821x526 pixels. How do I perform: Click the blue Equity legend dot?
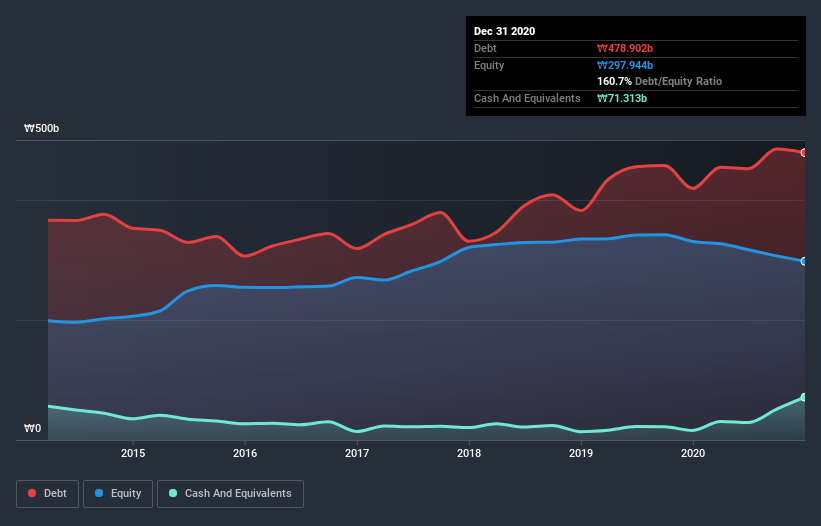99,493
